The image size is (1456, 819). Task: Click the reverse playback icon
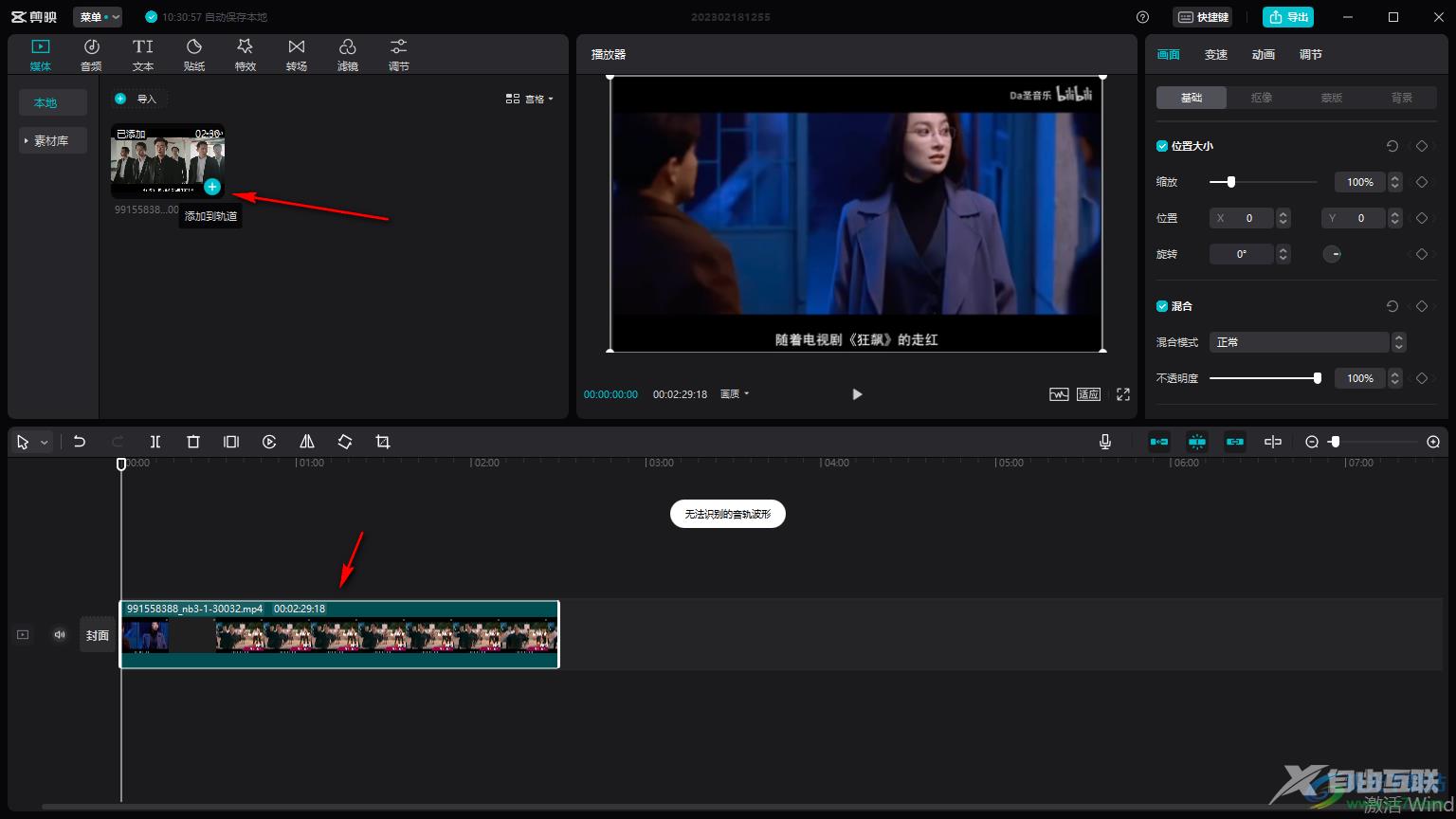click(x=269, y=442)
